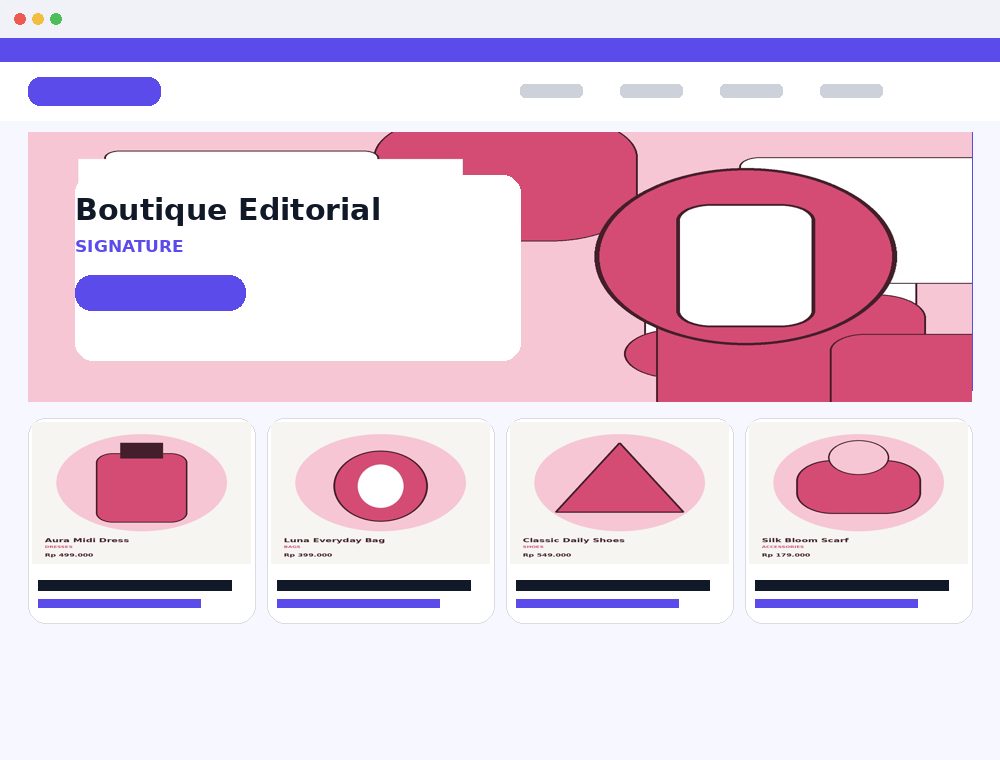Click the purple logo pill in the header

[x=94, y=91]
